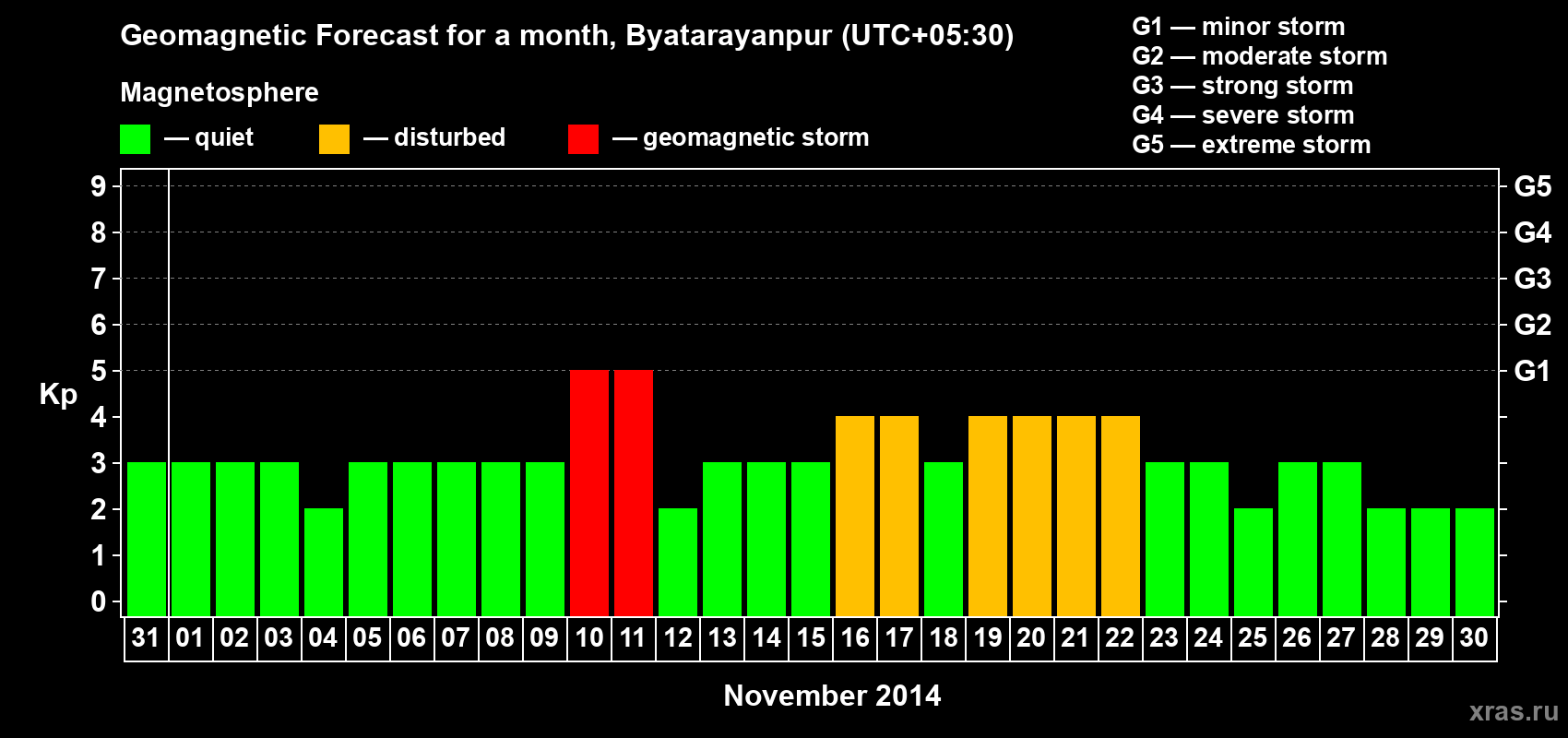The height and width of the screenshot is (738, 1568).
Task: Click the G3 strong storm legend line
Action: tap(1243, 86)
